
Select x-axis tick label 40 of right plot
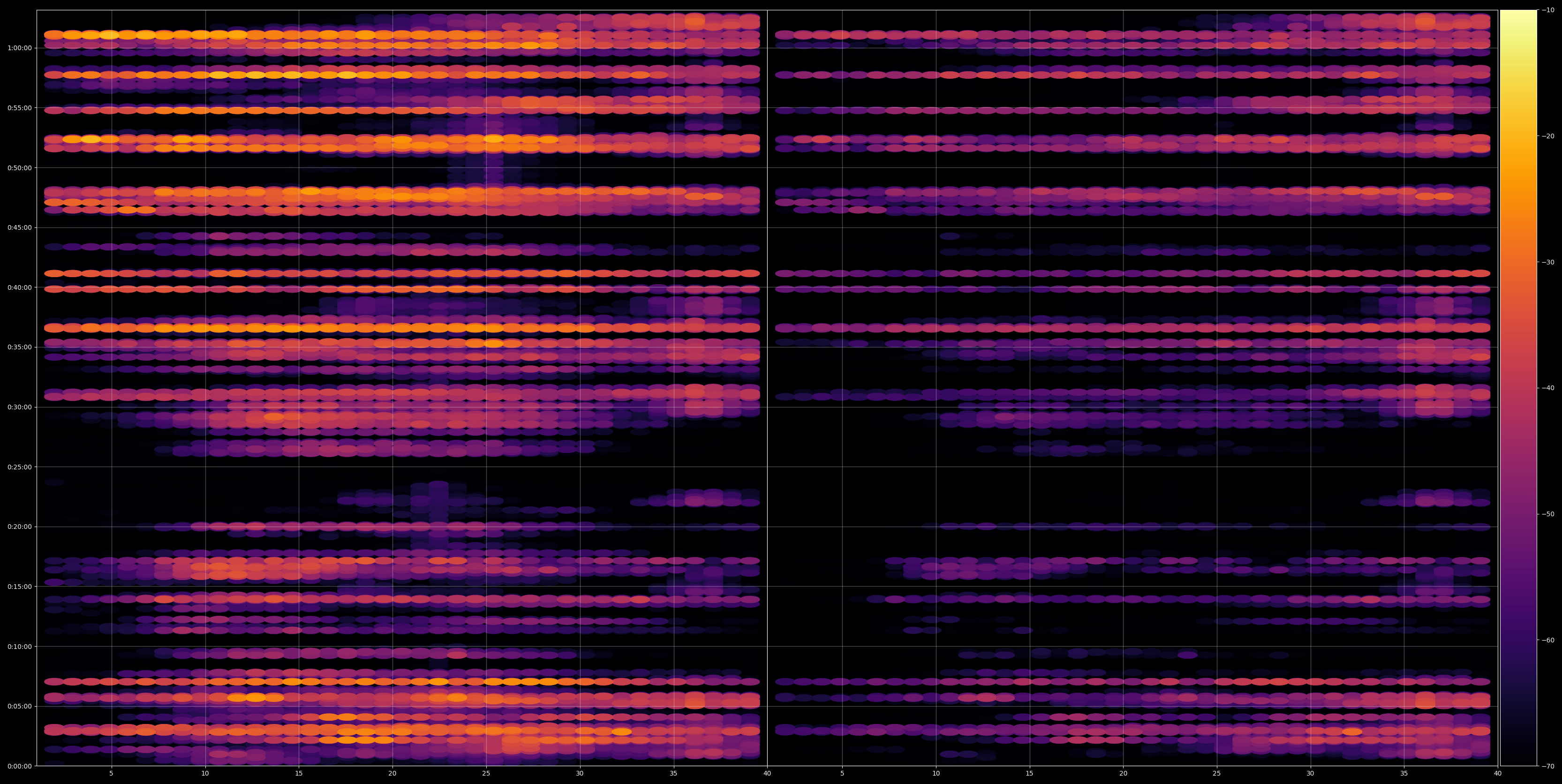tap(1498, 774)
